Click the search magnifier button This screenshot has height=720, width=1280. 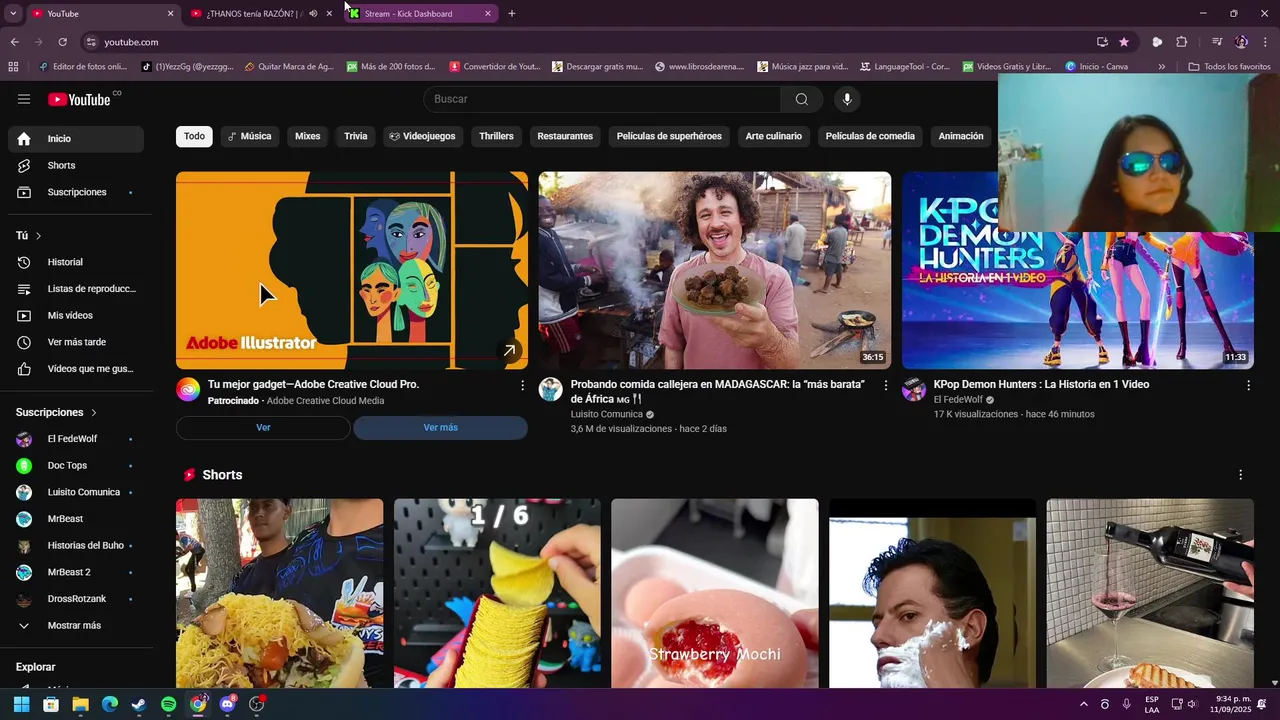(x=802, y=99)
